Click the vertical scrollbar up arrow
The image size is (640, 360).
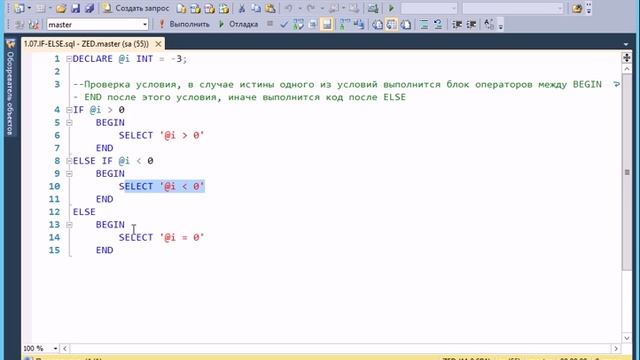[627, 69]
